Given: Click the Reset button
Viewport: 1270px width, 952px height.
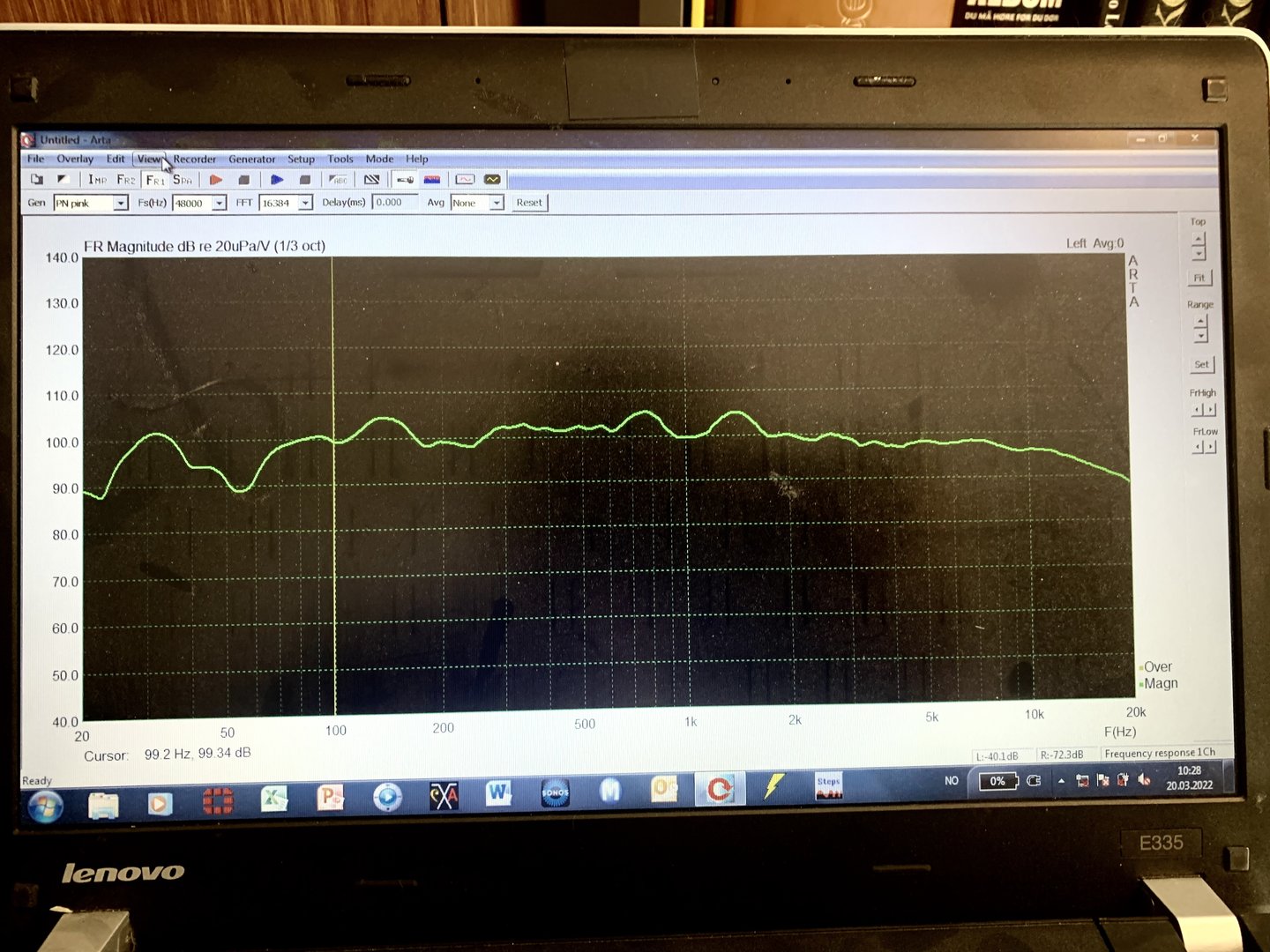Looking at the screenshot, I should 529,203.
